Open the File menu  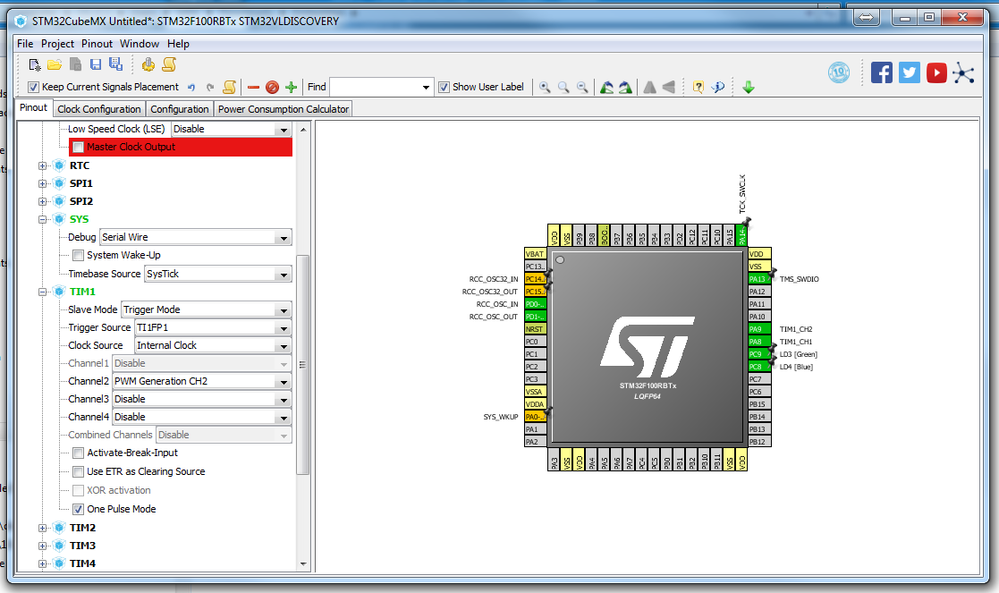point(25,44)
